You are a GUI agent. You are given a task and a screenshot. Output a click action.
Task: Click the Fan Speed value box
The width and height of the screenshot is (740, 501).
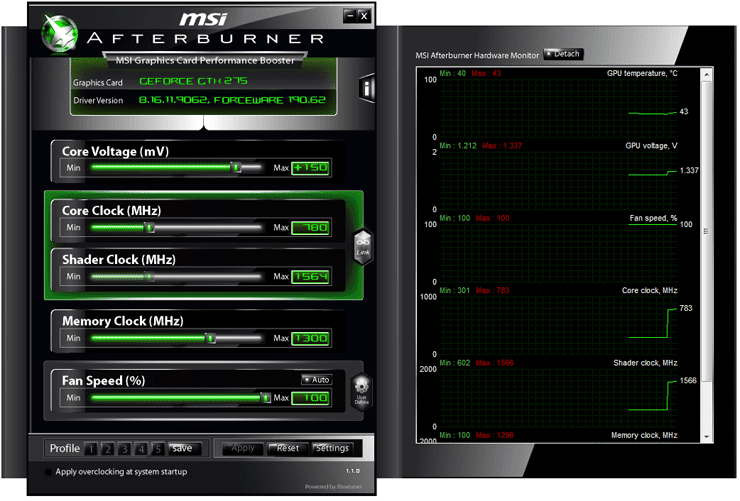(310, 398)
